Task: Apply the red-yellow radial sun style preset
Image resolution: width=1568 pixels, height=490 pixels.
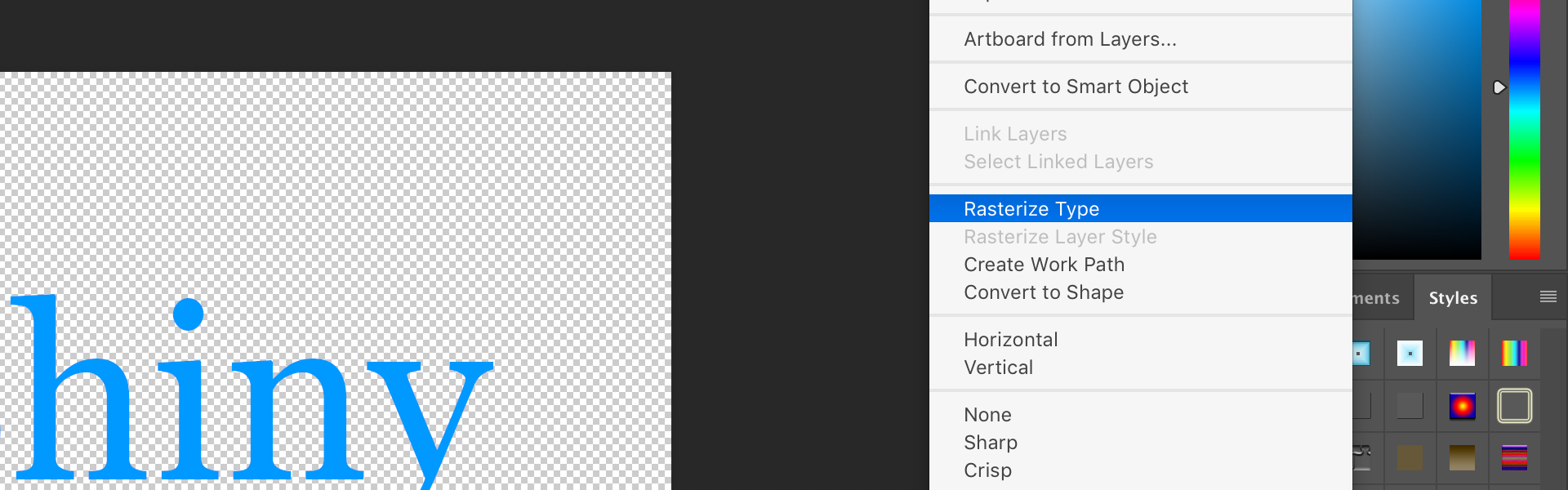Action: (x=1462, y=406)
